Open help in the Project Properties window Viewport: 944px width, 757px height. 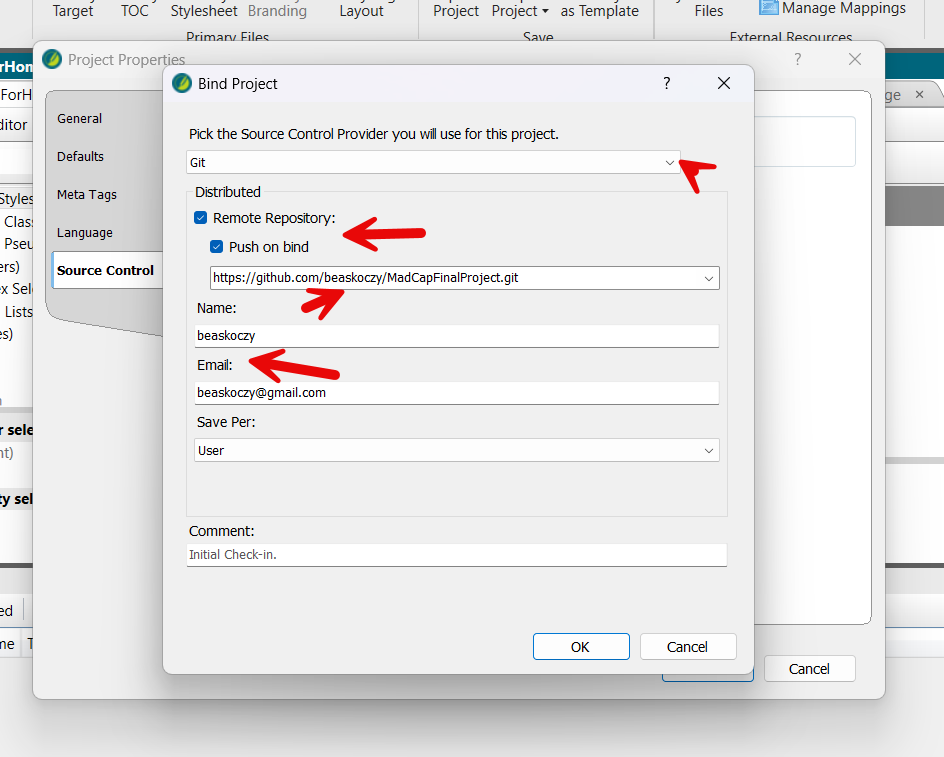coord(798,59)
